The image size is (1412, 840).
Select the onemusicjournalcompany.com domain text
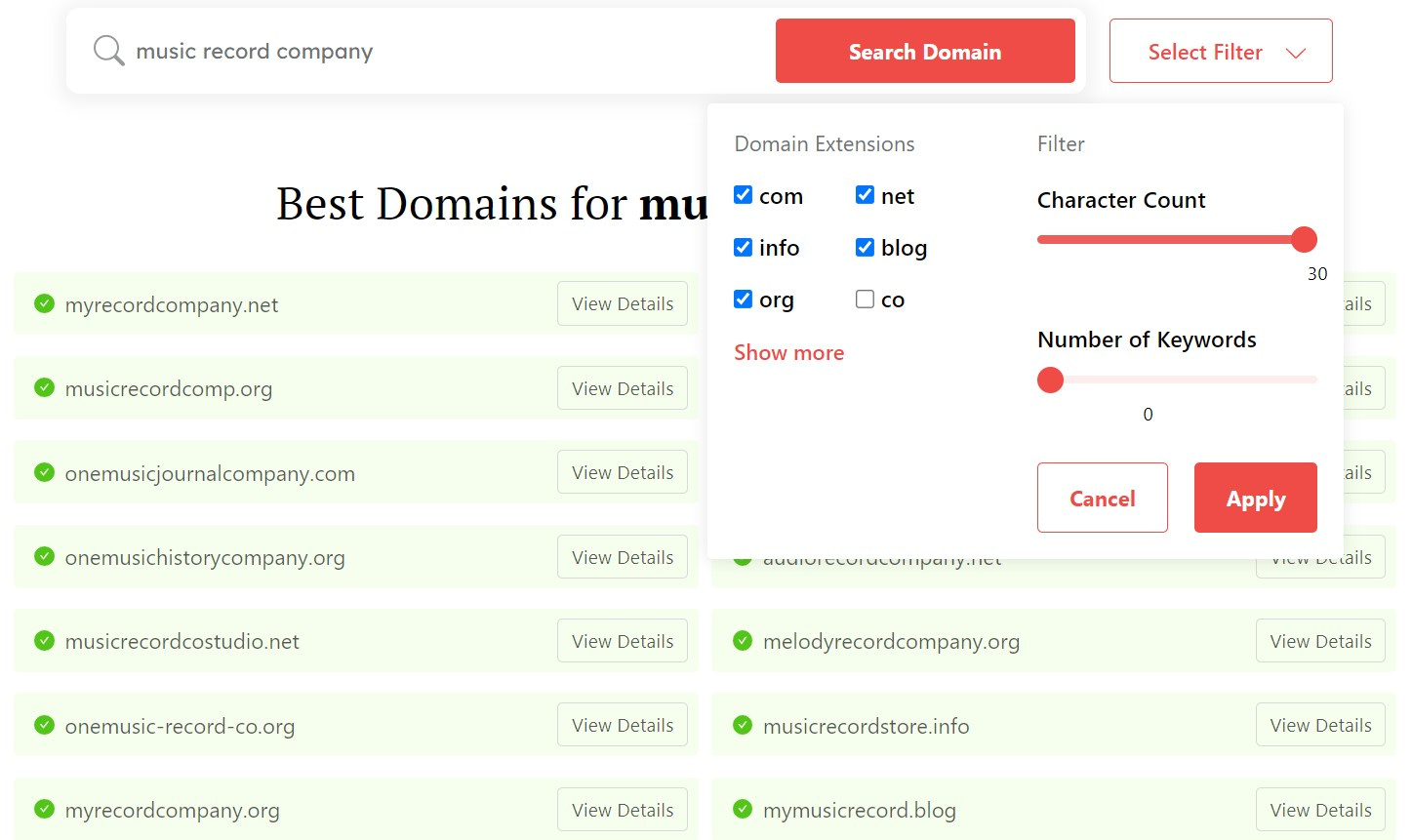pyautogui.click(x=210, y=473)
